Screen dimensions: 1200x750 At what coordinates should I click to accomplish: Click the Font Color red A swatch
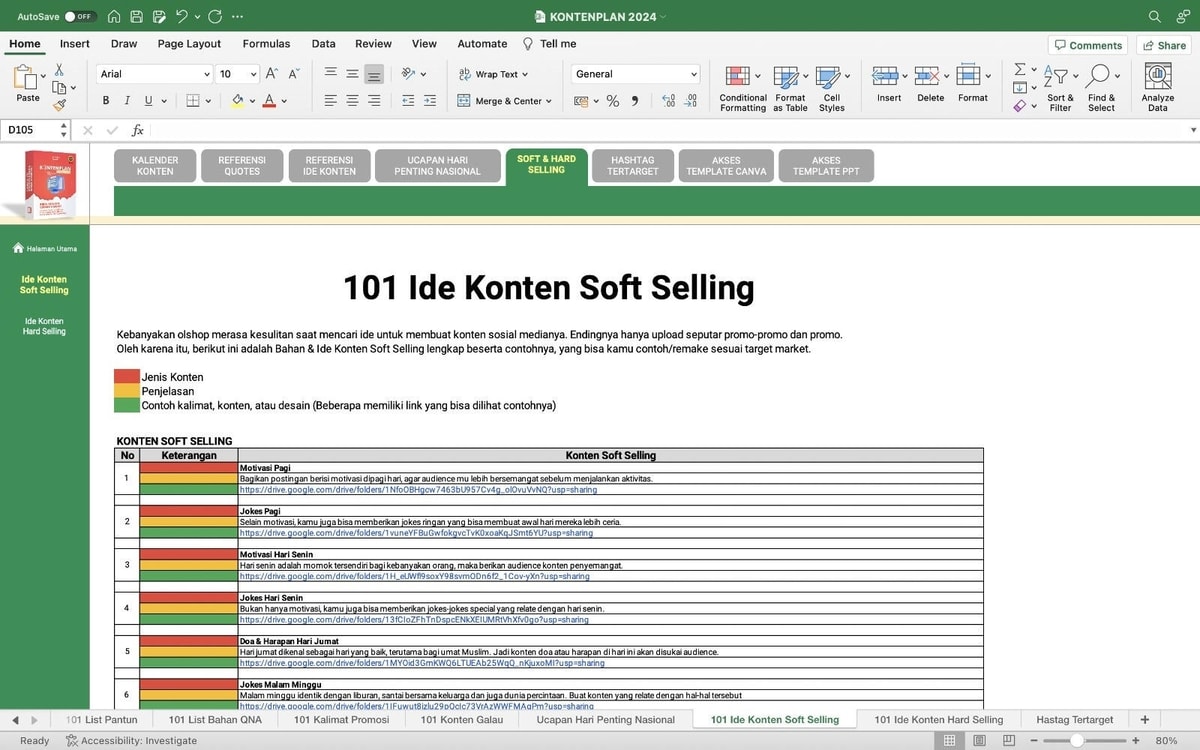(268, 101)
